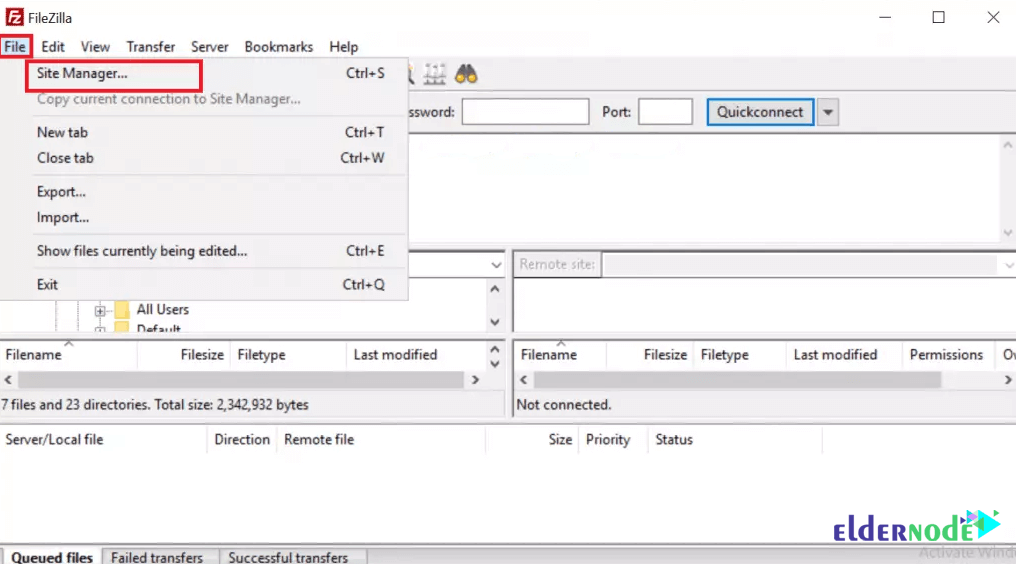Open the File menu
The height and width of the screenshot is (564, 1016).
click(15, 47)
